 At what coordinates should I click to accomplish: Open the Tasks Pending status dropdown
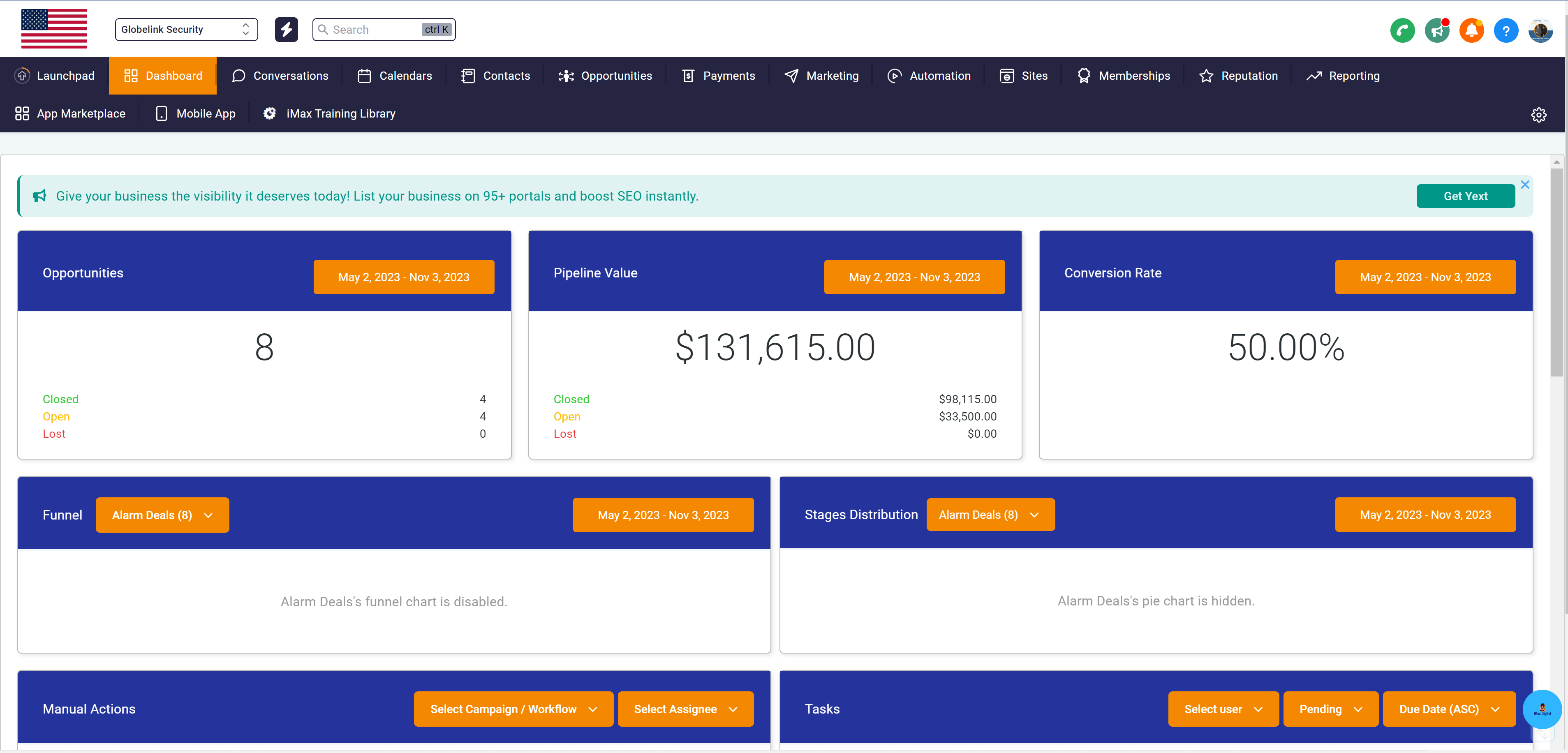pyautogui.click(x=1330, y=709)
